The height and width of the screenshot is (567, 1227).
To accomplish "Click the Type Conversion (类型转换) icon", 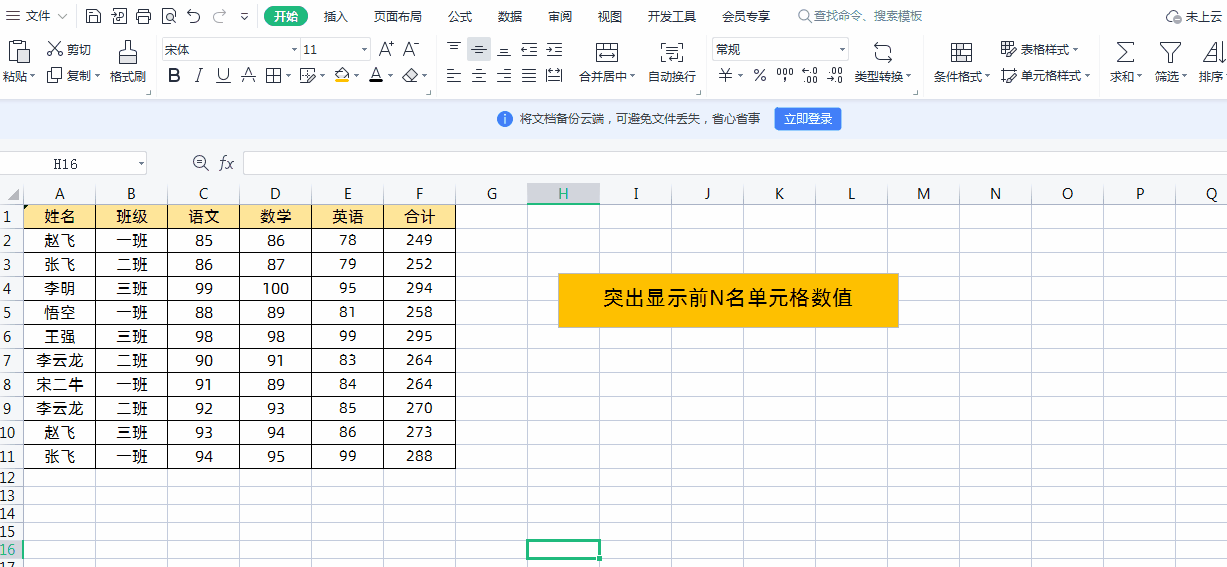I will point(882,52).
